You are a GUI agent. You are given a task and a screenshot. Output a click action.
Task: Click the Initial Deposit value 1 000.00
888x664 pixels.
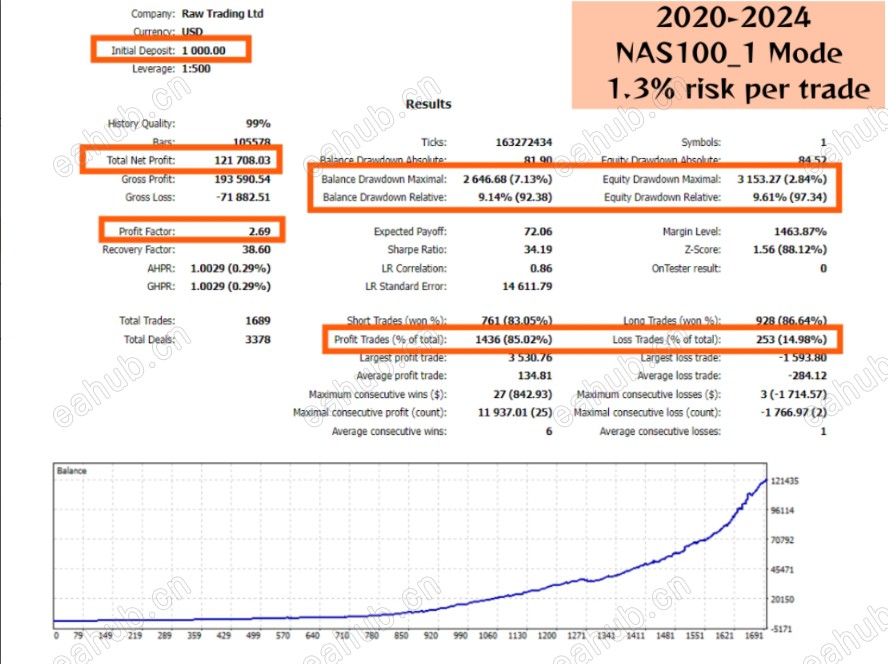click(x=203, y=50)
